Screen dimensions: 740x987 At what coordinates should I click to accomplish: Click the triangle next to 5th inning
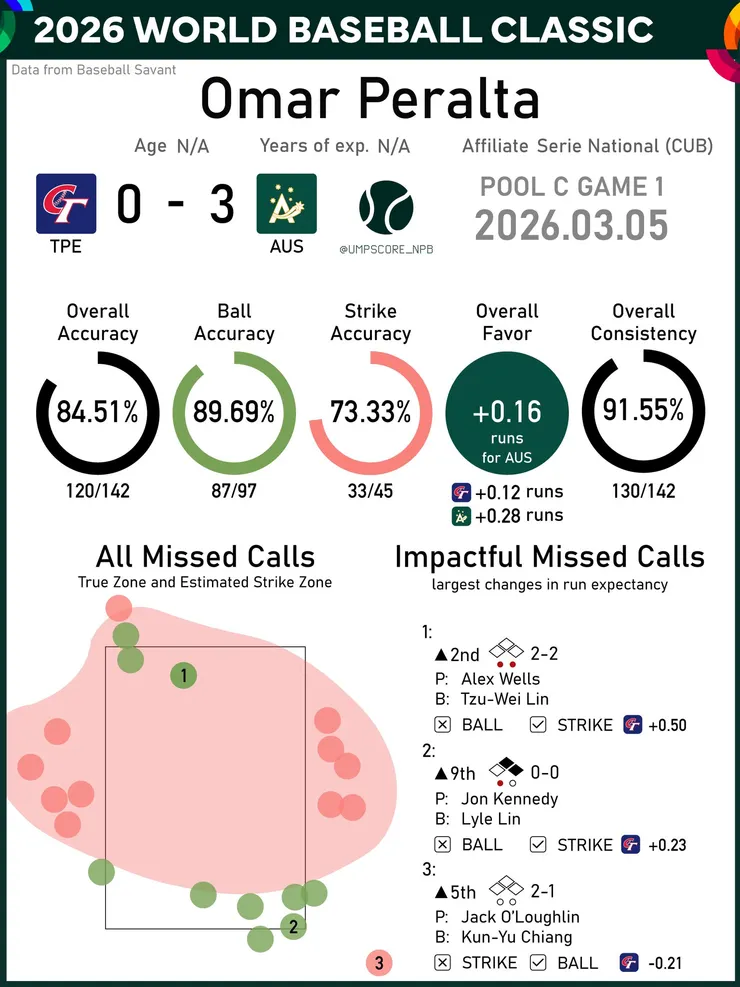coord(440,892)
